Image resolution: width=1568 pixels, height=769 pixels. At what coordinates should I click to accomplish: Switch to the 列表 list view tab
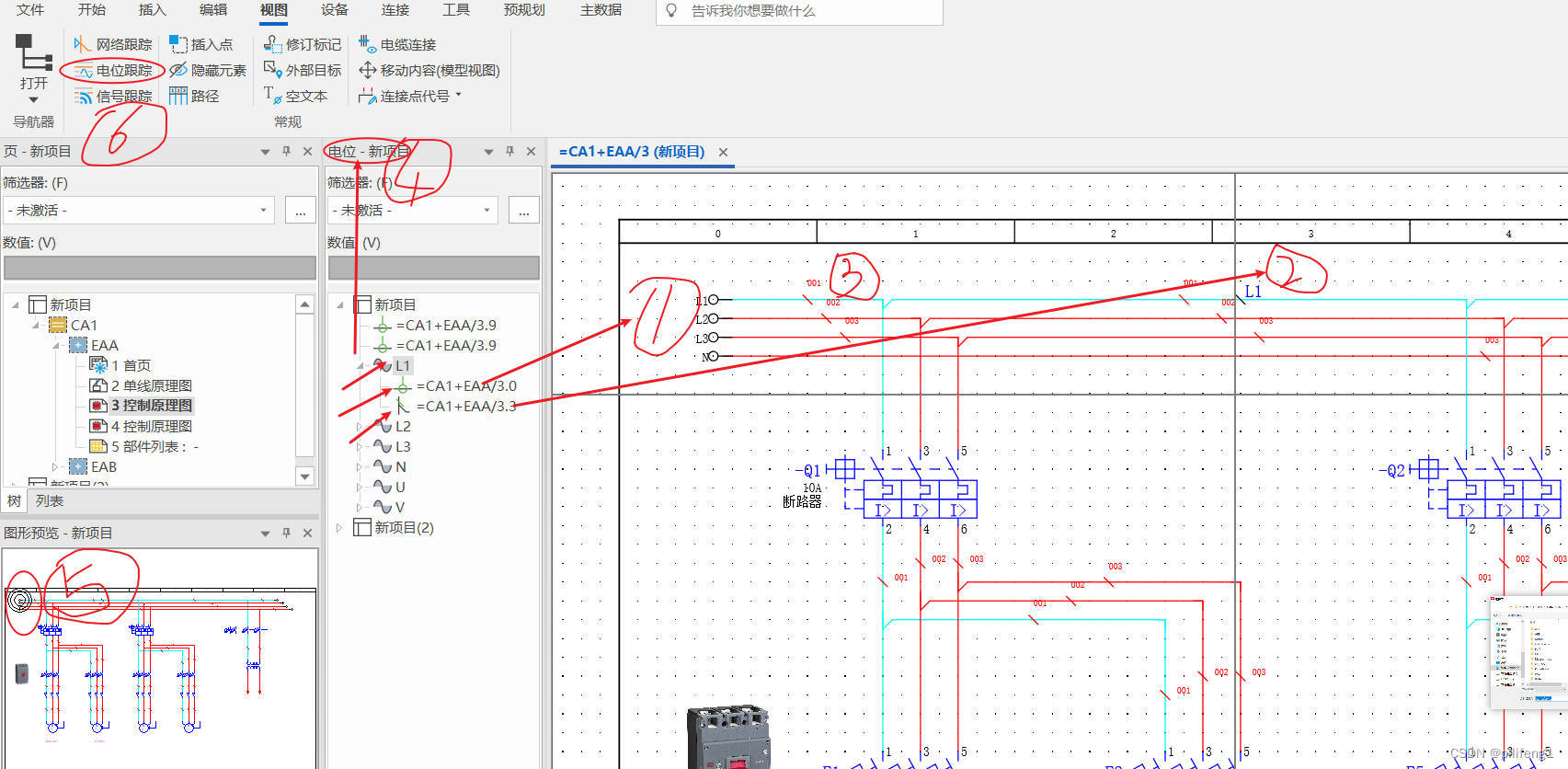point(50,501)
